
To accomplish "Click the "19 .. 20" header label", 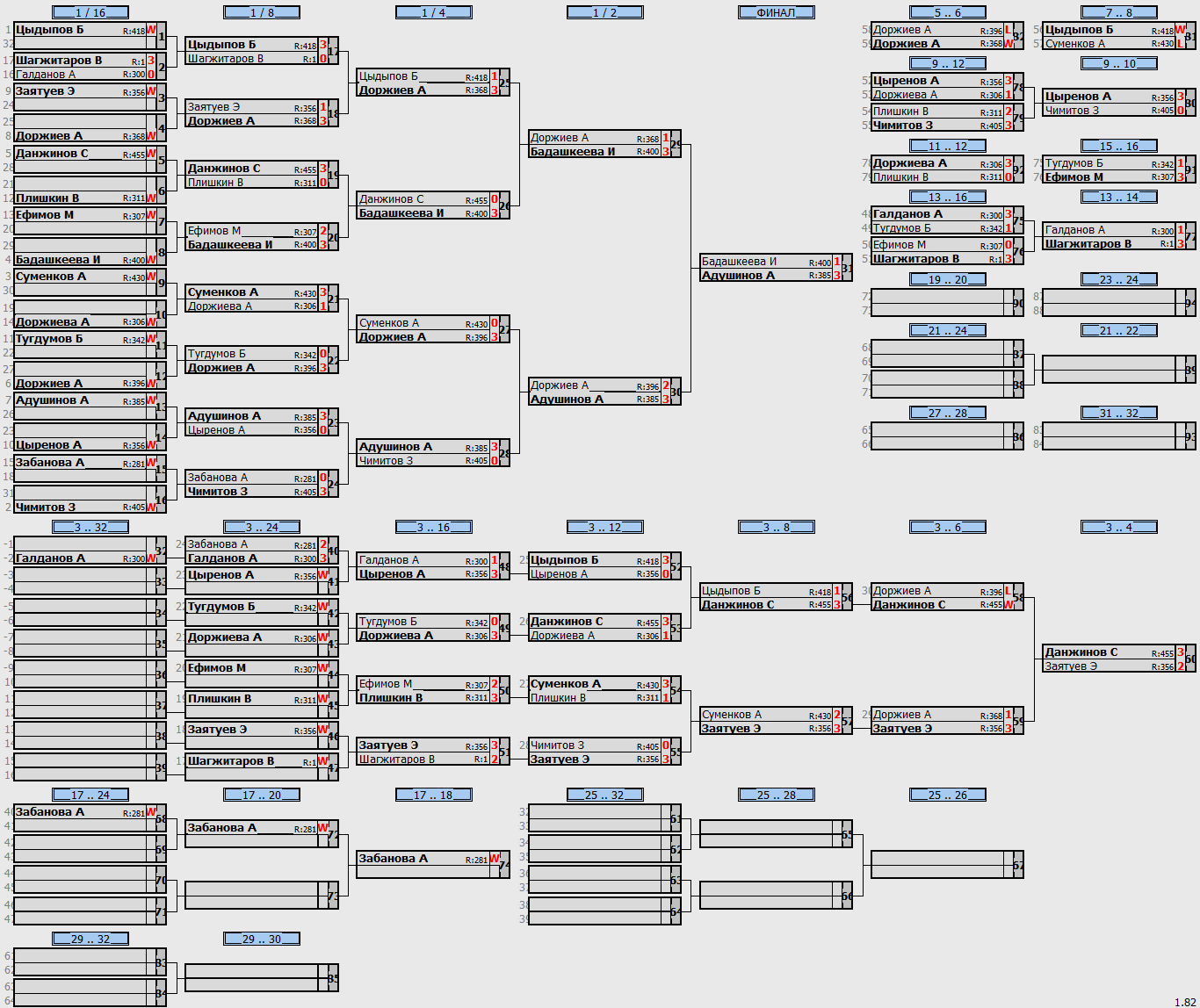I will [x=947, y=279].
